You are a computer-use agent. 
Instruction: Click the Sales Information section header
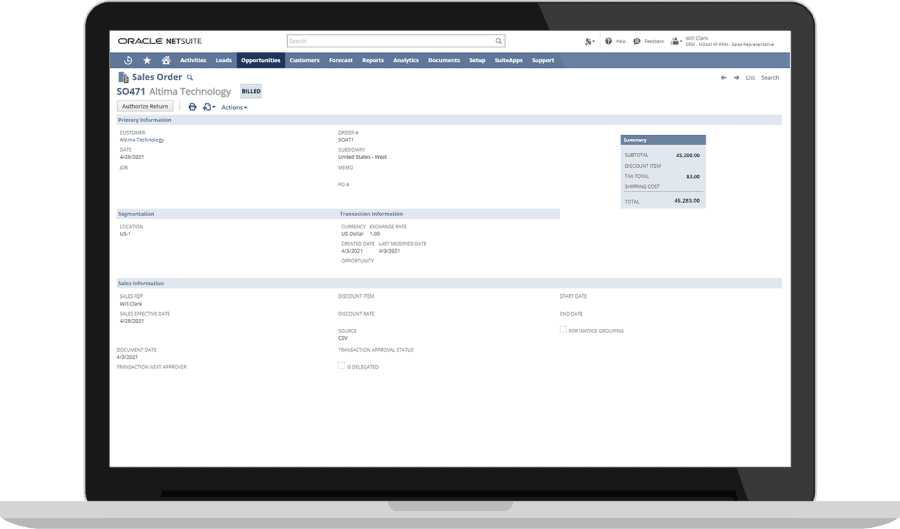[x=449, y=283]
